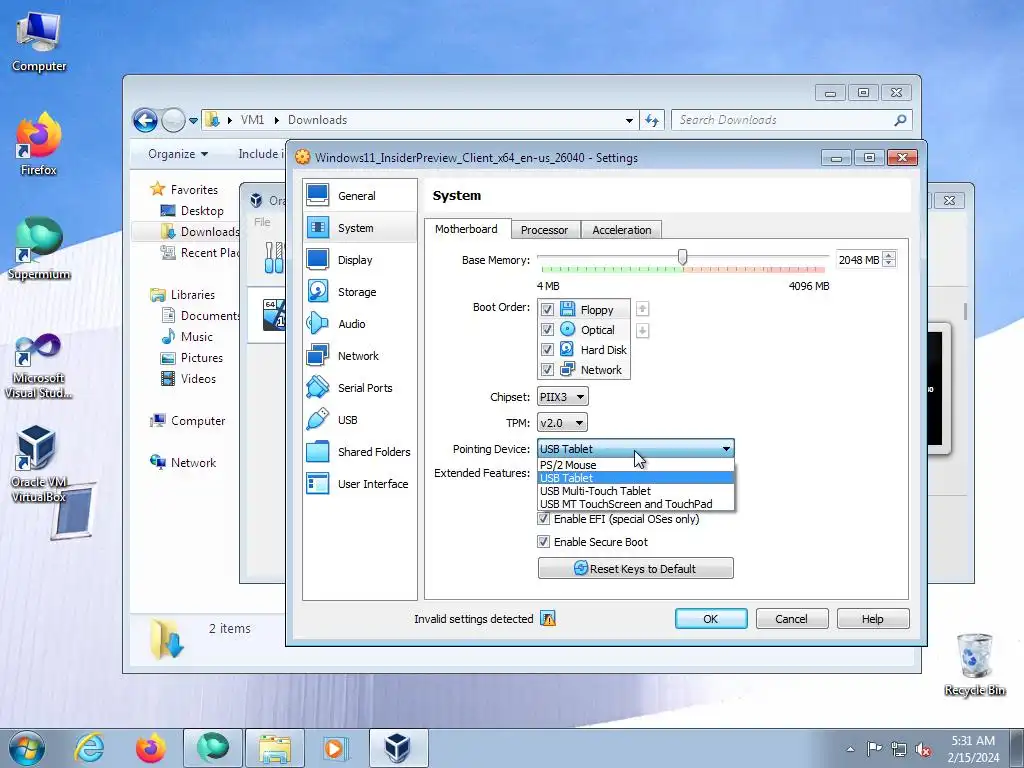Click the Optical disc boot icon
This screenshot has height=768, width=1024.
click(568, 329)
